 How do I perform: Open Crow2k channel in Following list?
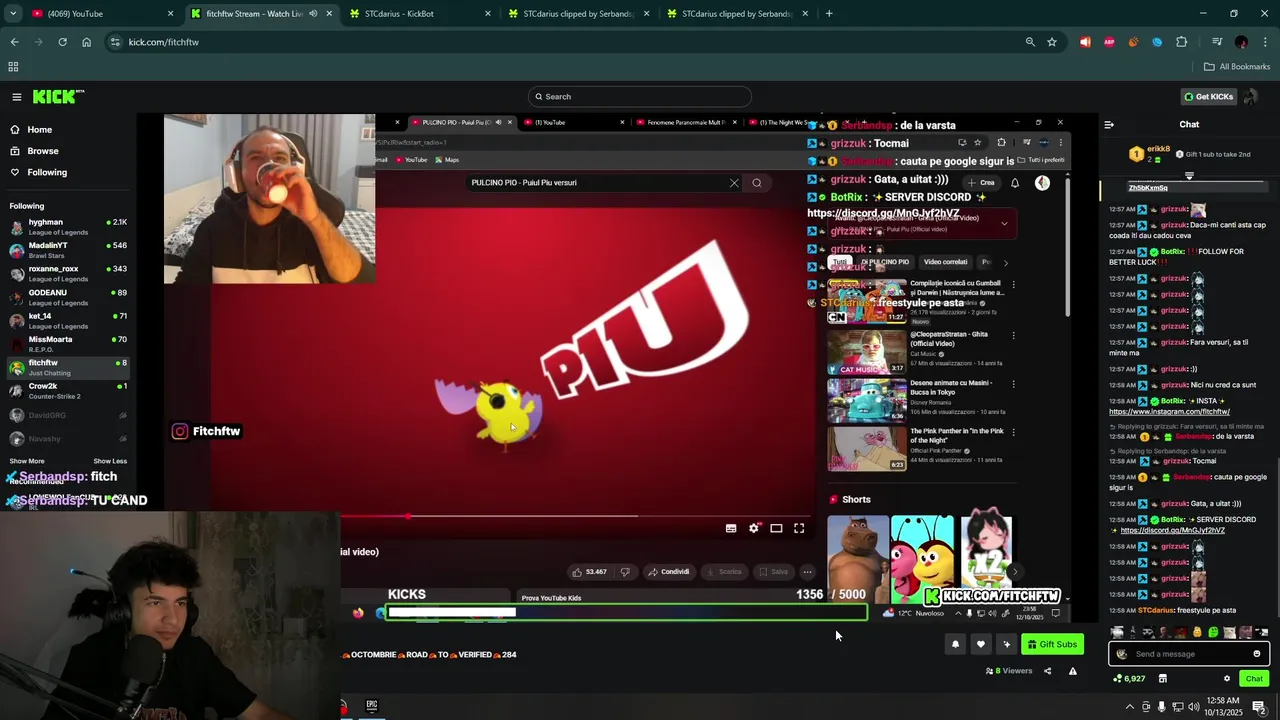click(x=68, y=391)
